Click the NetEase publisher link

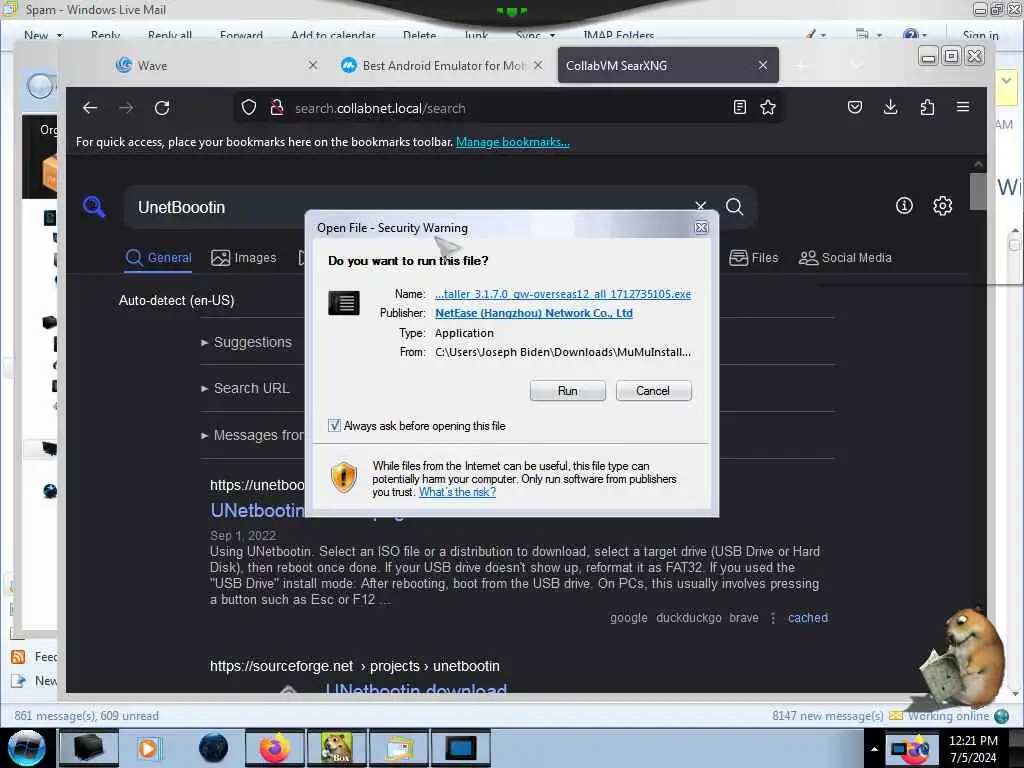tap(534, 313)
